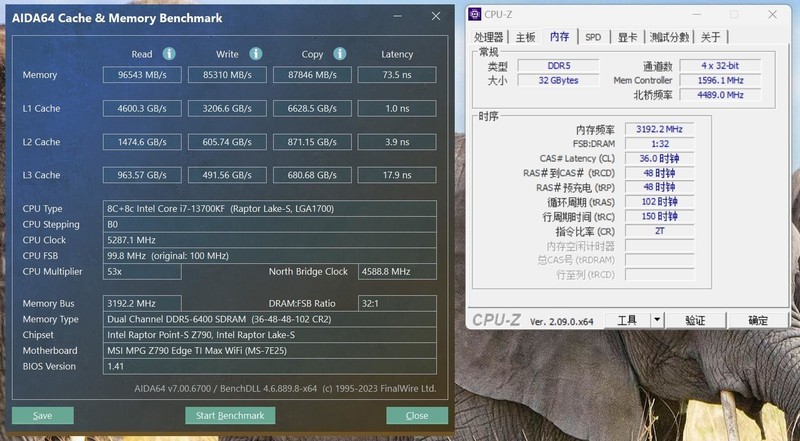
Task: Click Memory Write value 85310 MB/s
Action: pos(227,75)
